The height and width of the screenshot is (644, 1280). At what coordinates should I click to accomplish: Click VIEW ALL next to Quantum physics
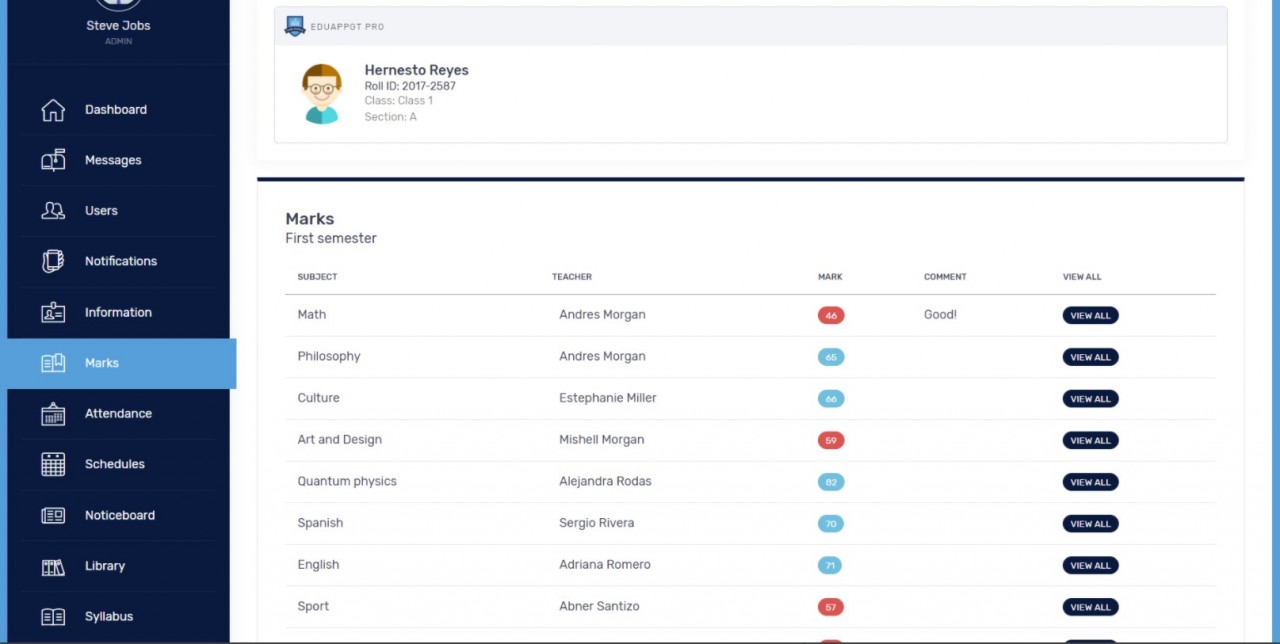pyautogui.click(x=1090, y=481)
